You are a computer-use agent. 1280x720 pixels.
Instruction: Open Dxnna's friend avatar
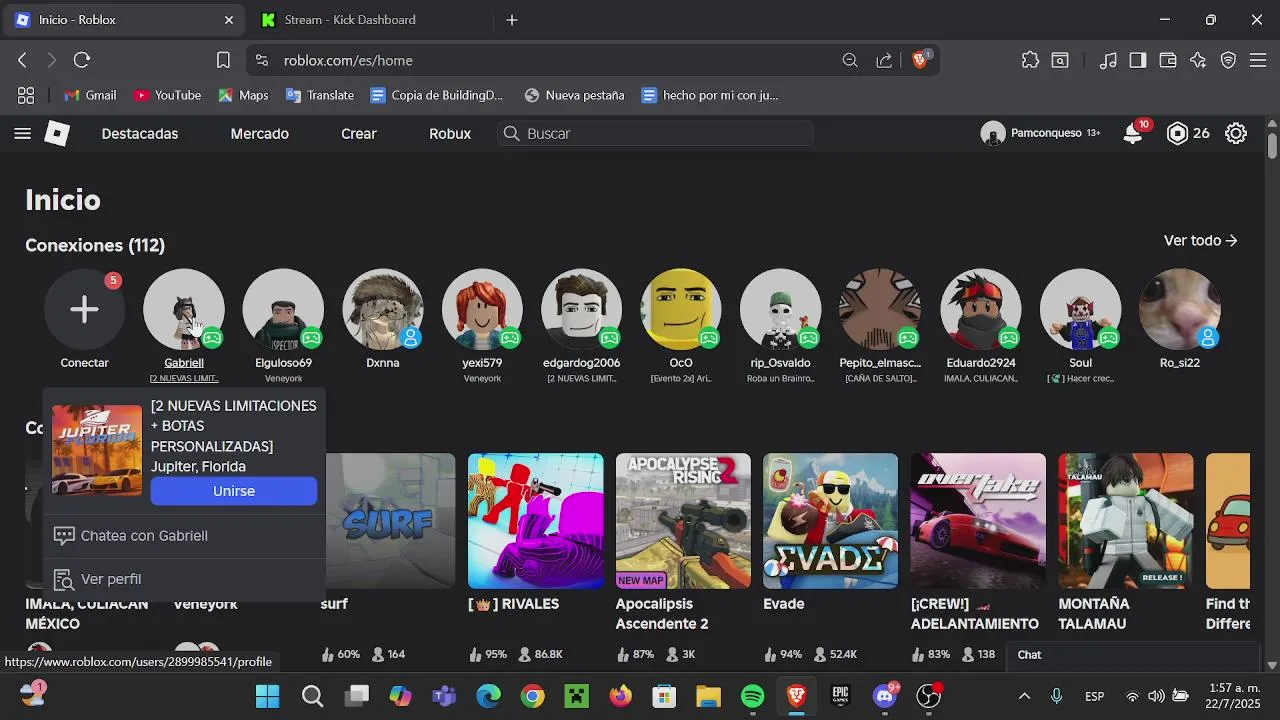(x=383, y=309)
